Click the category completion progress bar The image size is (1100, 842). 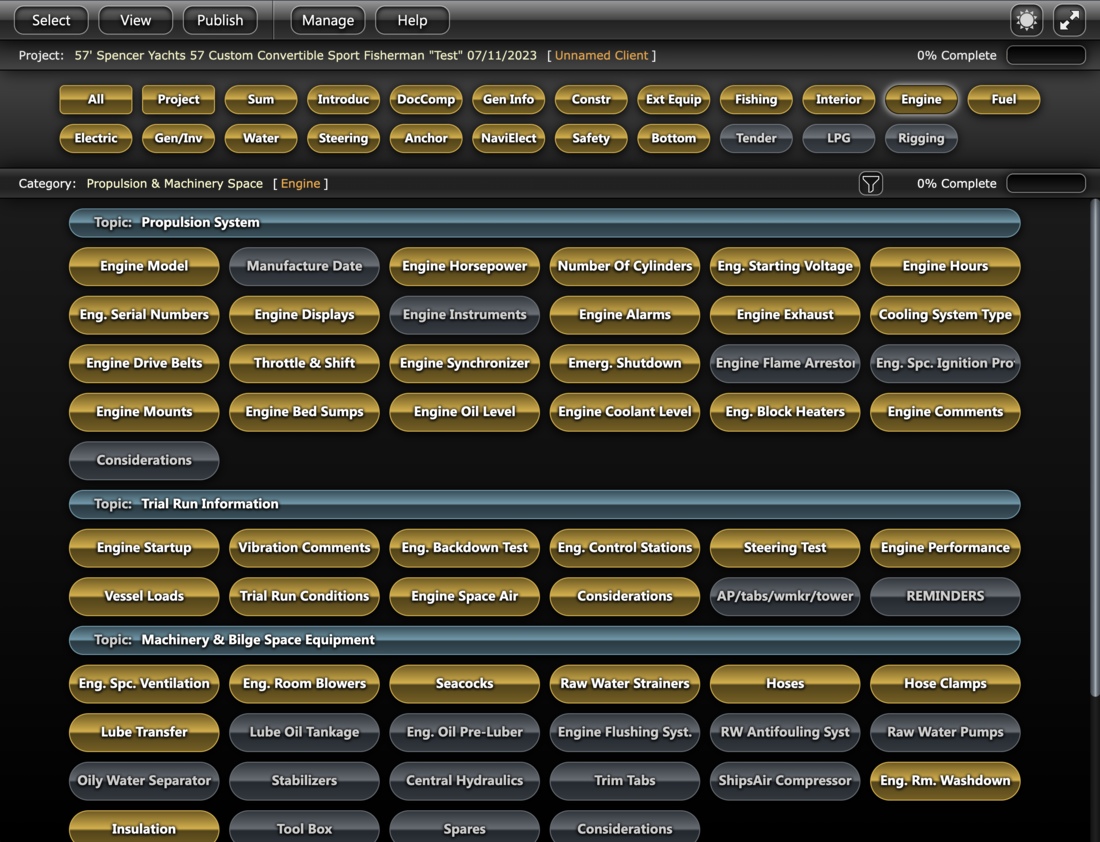click(x=1046, y=184)
